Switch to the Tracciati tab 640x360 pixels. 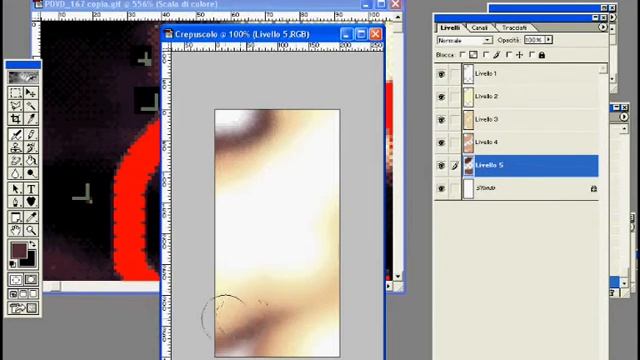[x=514, y=28]
